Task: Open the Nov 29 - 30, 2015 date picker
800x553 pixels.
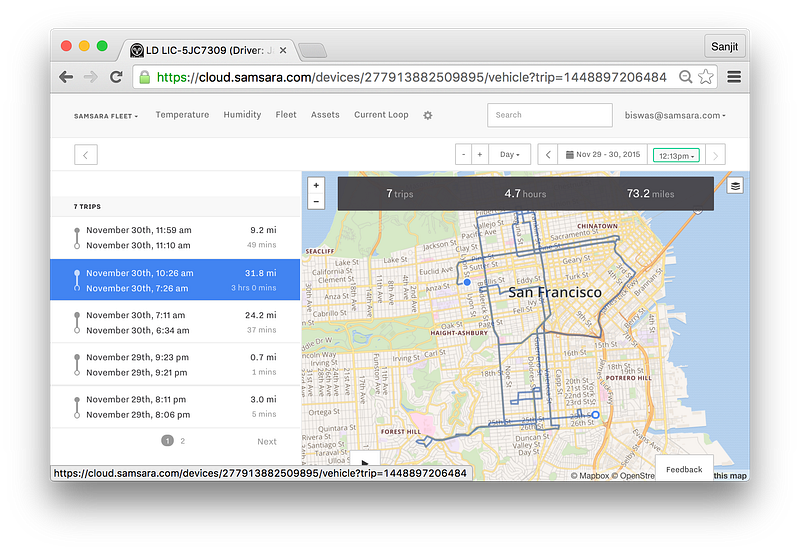Action: tap(603, 155)
